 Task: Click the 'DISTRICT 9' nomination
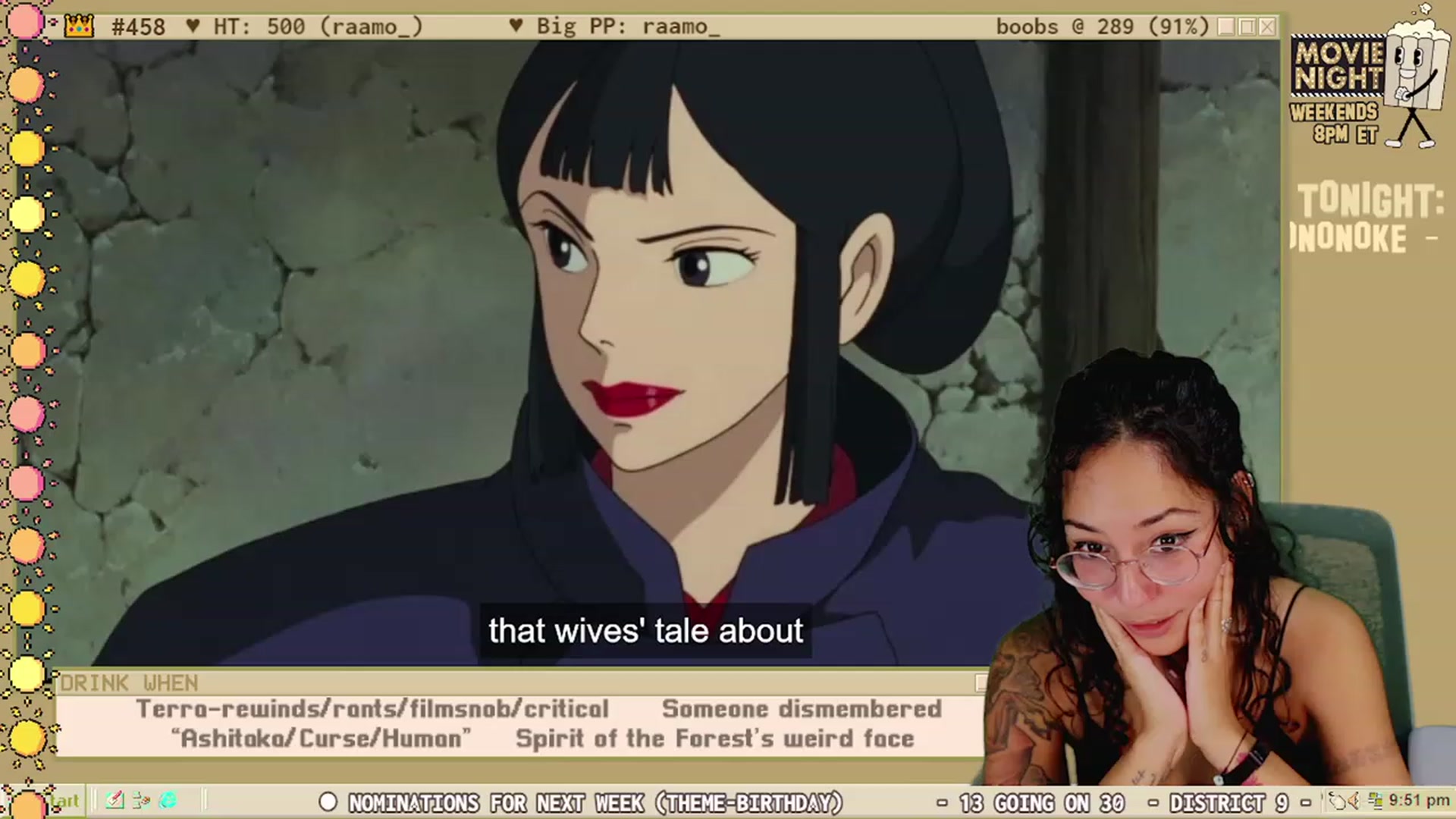[1228, 802]
